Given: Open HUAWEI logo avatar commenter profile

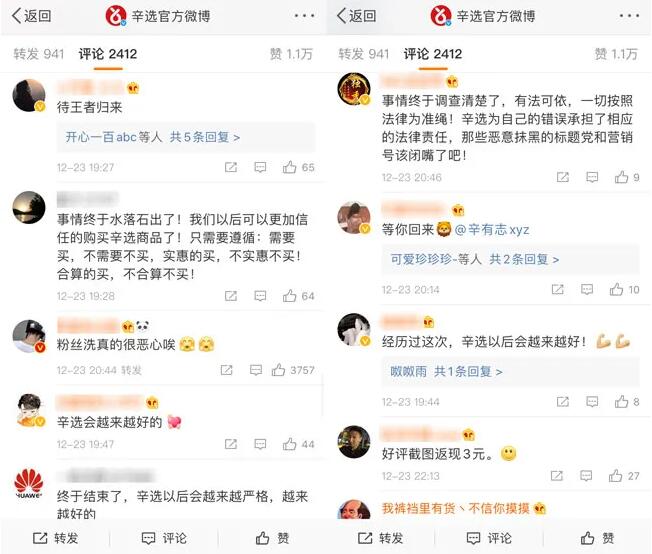Looking at the screenshot, I should pyautogui.click(x=29, y=485).
